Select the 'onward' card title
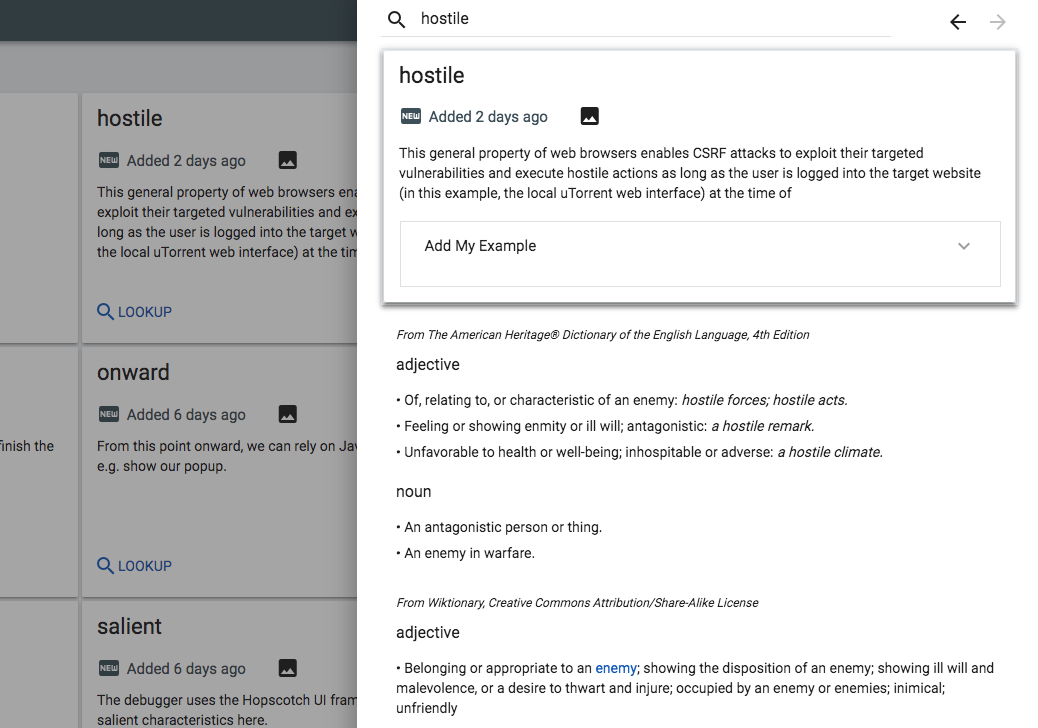The image size is (1038, 728). [x=133, y=373]
